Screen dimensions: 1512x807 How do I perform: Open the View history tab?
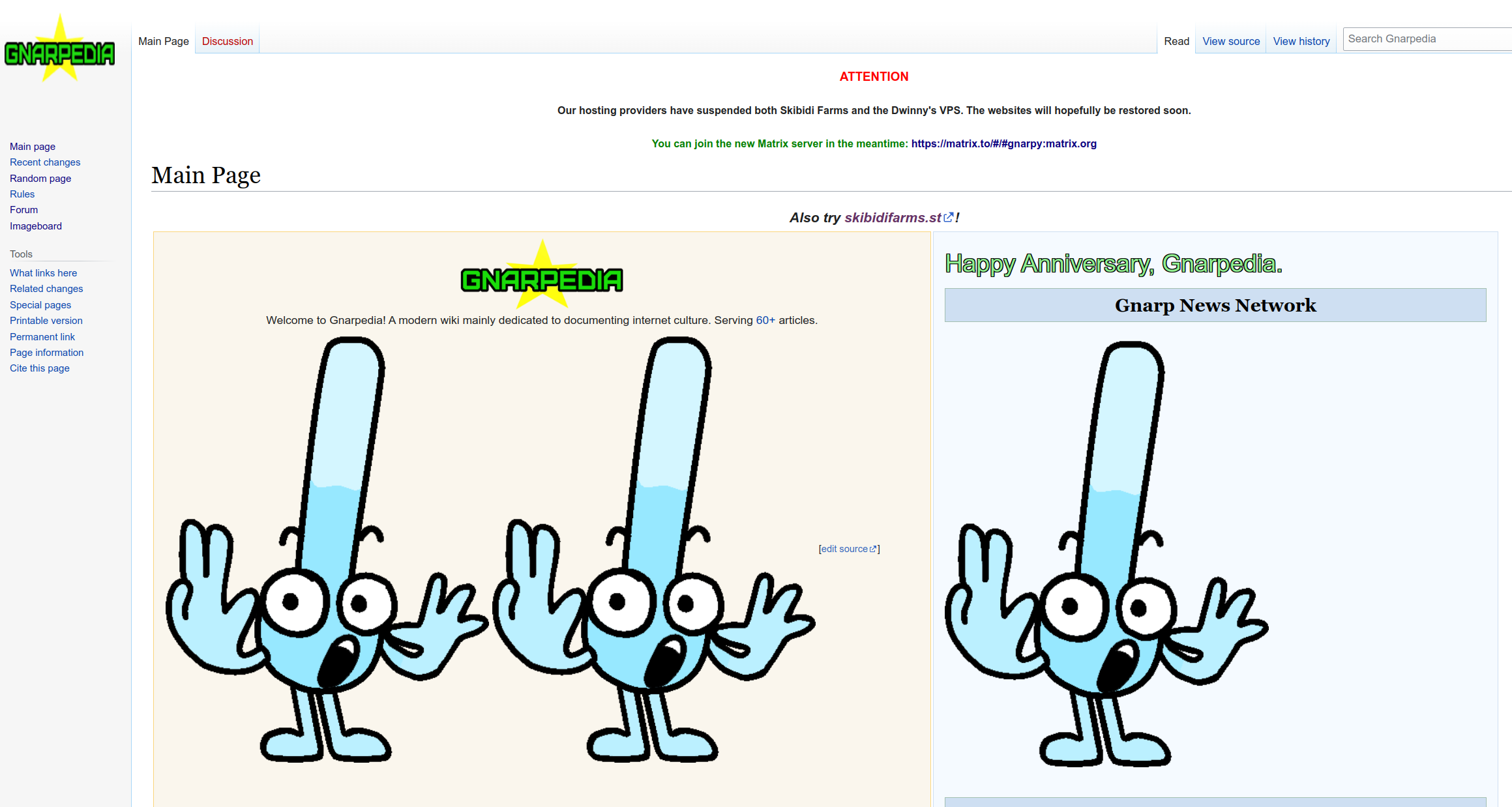1301,41
